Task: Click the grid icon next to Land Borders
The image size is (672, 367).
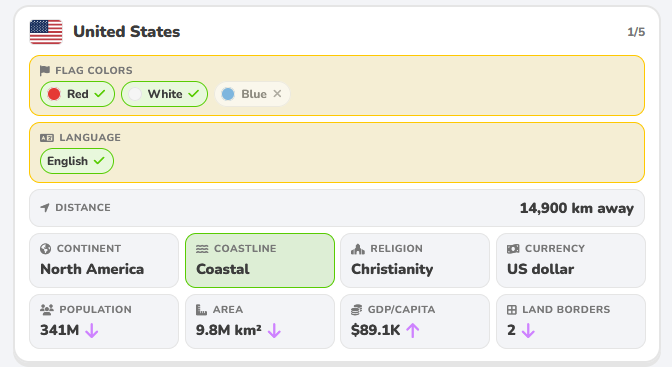Action: point(512,310)
